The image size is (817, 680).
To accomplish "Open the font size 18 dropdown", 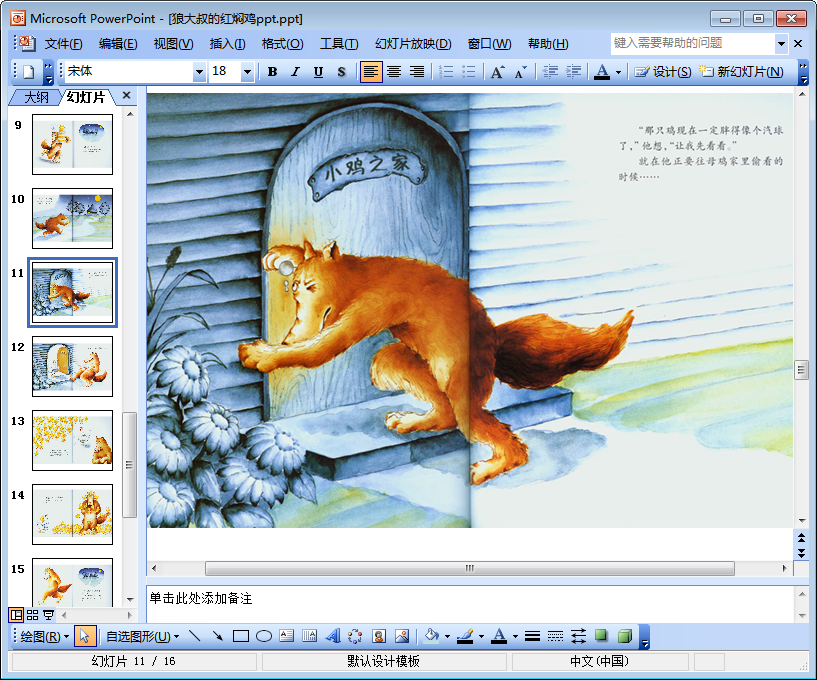I will [x=247, y=72].
